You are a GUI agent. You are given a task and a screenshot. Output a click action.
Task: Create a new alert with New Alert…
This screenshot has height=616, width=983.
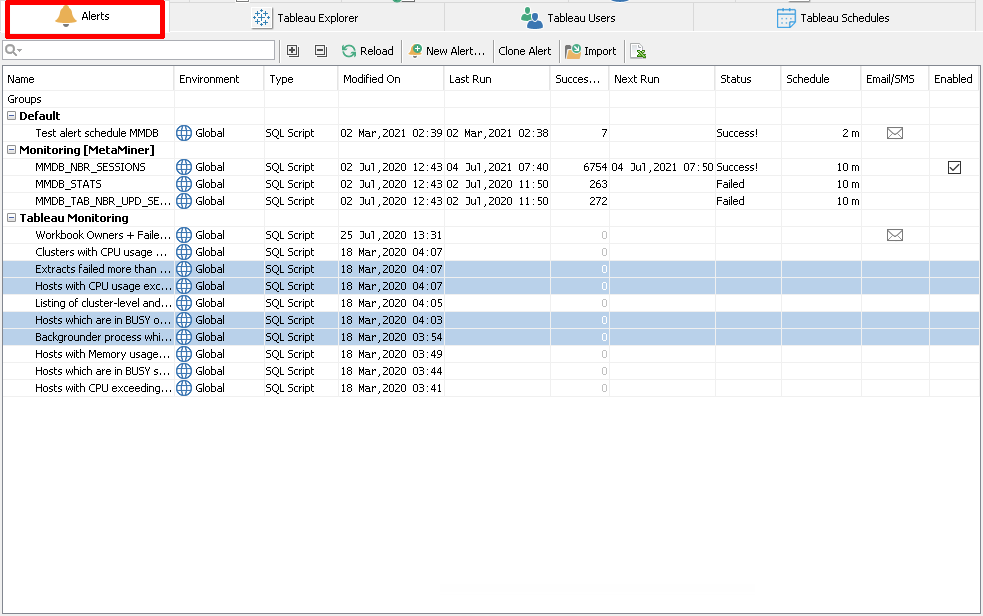(447, 51)
